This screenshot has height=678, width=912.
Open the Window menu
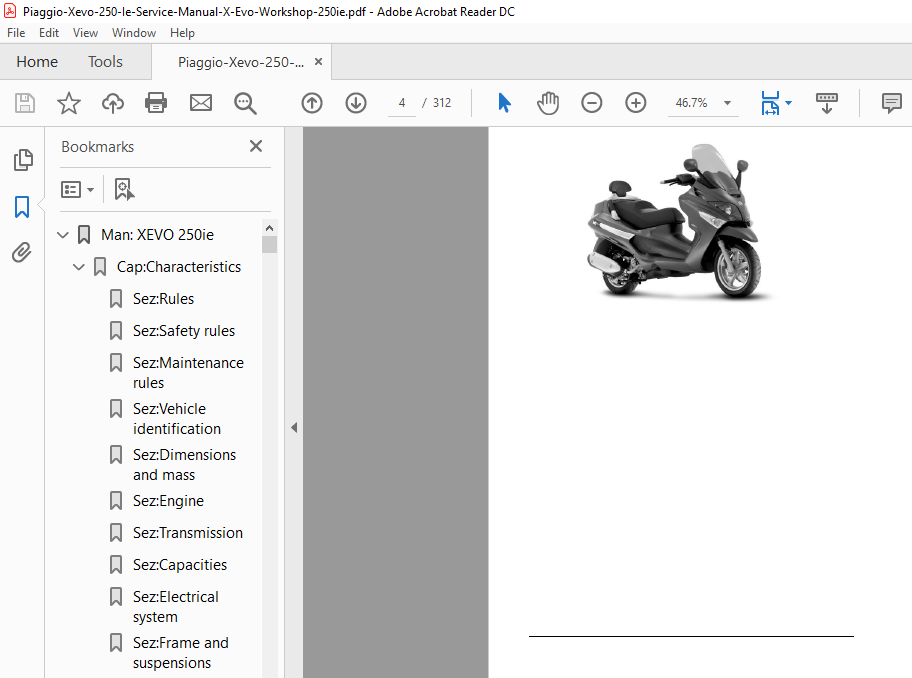click(134, 33)
